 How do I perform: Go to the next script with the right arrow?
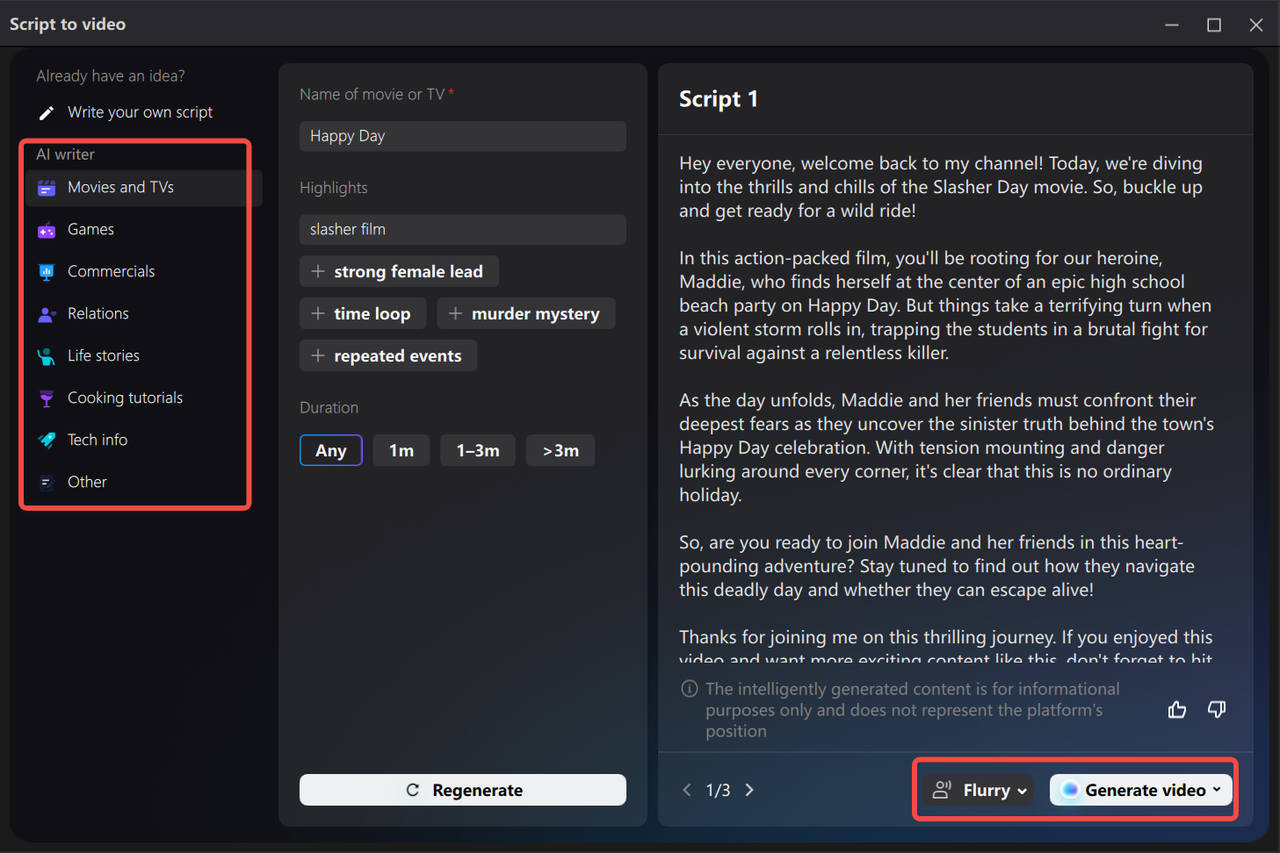(x=749, y=789)
